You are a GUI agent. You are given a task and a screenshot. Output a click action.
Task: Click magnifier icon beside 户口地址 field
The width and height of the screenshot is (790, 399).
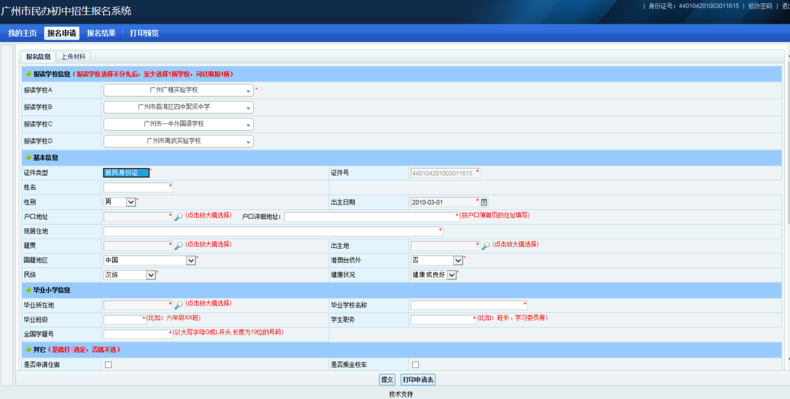coord(178,217)
